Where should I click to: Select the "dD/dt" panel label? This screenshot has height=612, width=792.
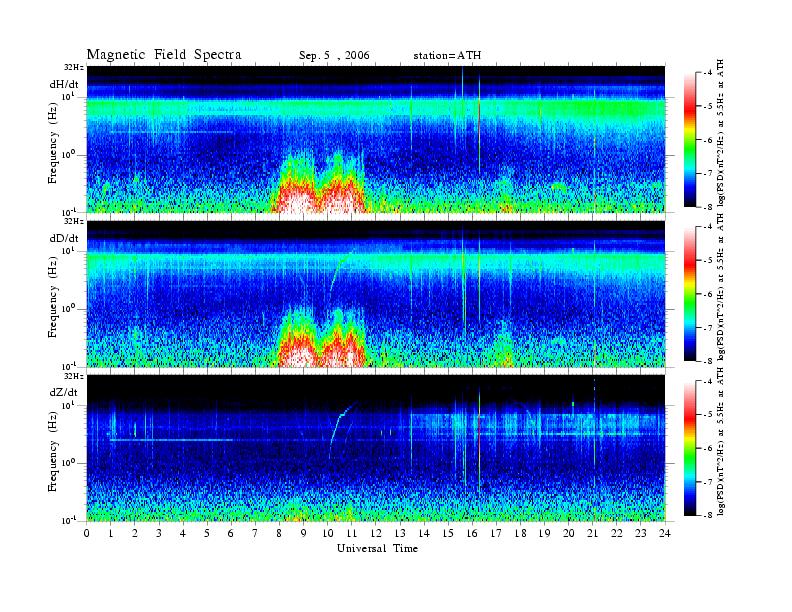click(x=64, y=238)
